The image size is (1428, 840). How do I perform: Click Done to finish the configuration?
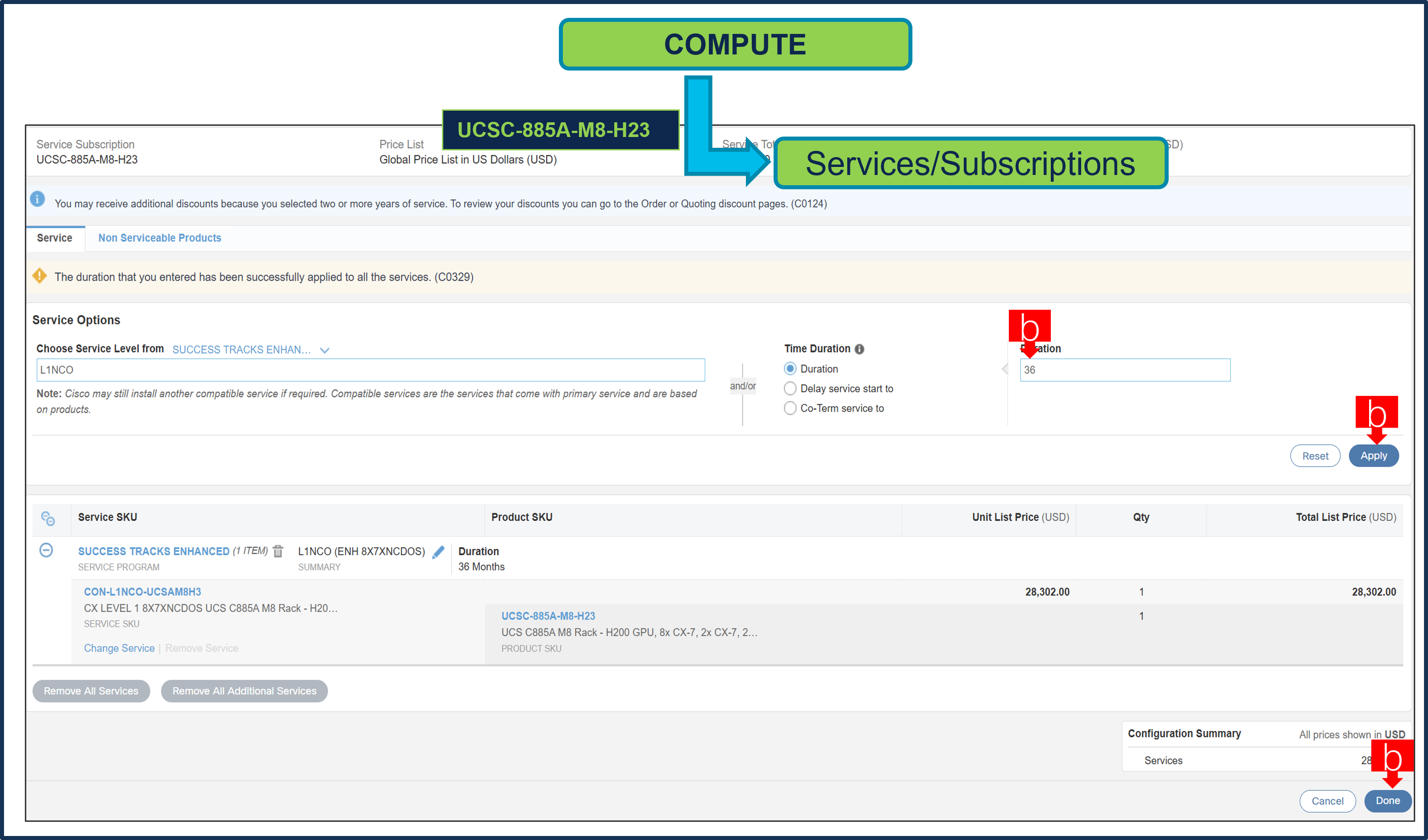pos(1388,801)
